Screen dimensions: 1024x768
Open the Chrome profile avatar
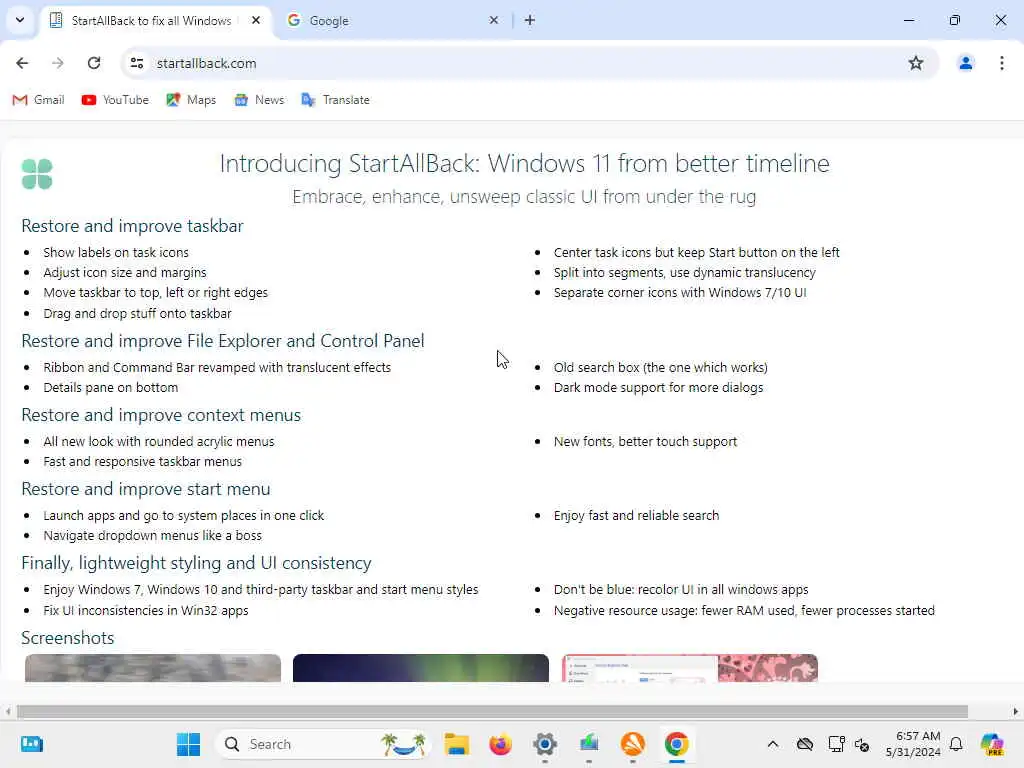(x=965, y=63)
